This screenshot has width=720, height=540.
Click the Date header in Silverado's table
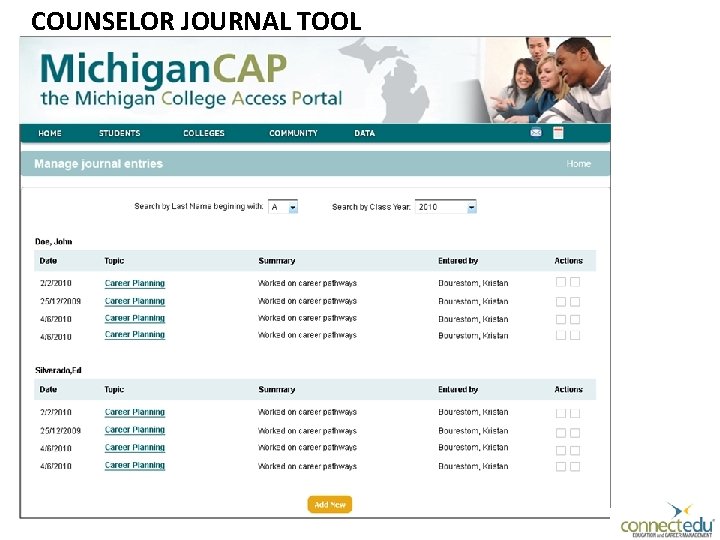coord(48,389)
